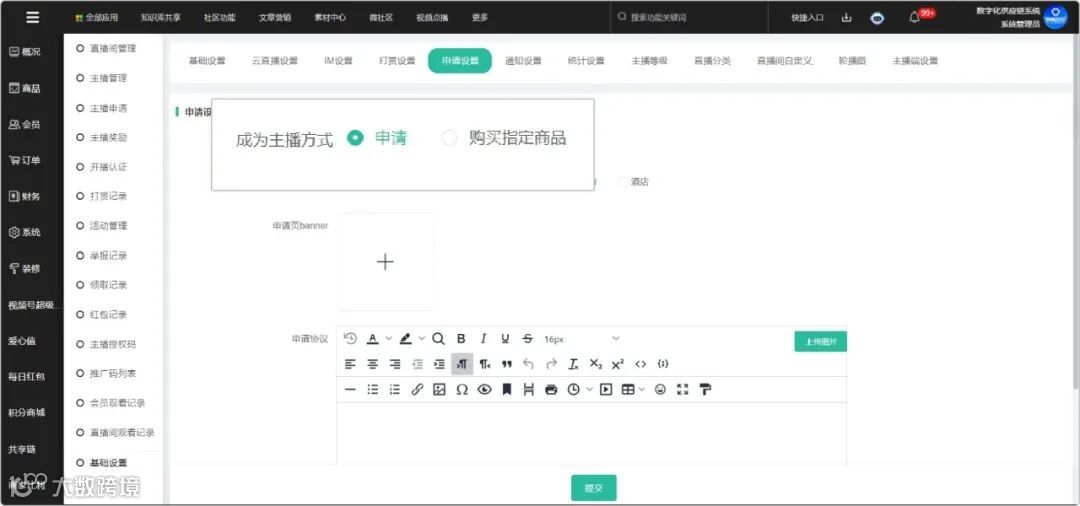Click the banner upload plus box
The width and height of the screenshot is (1080, 506).
[x=385, y=262]
